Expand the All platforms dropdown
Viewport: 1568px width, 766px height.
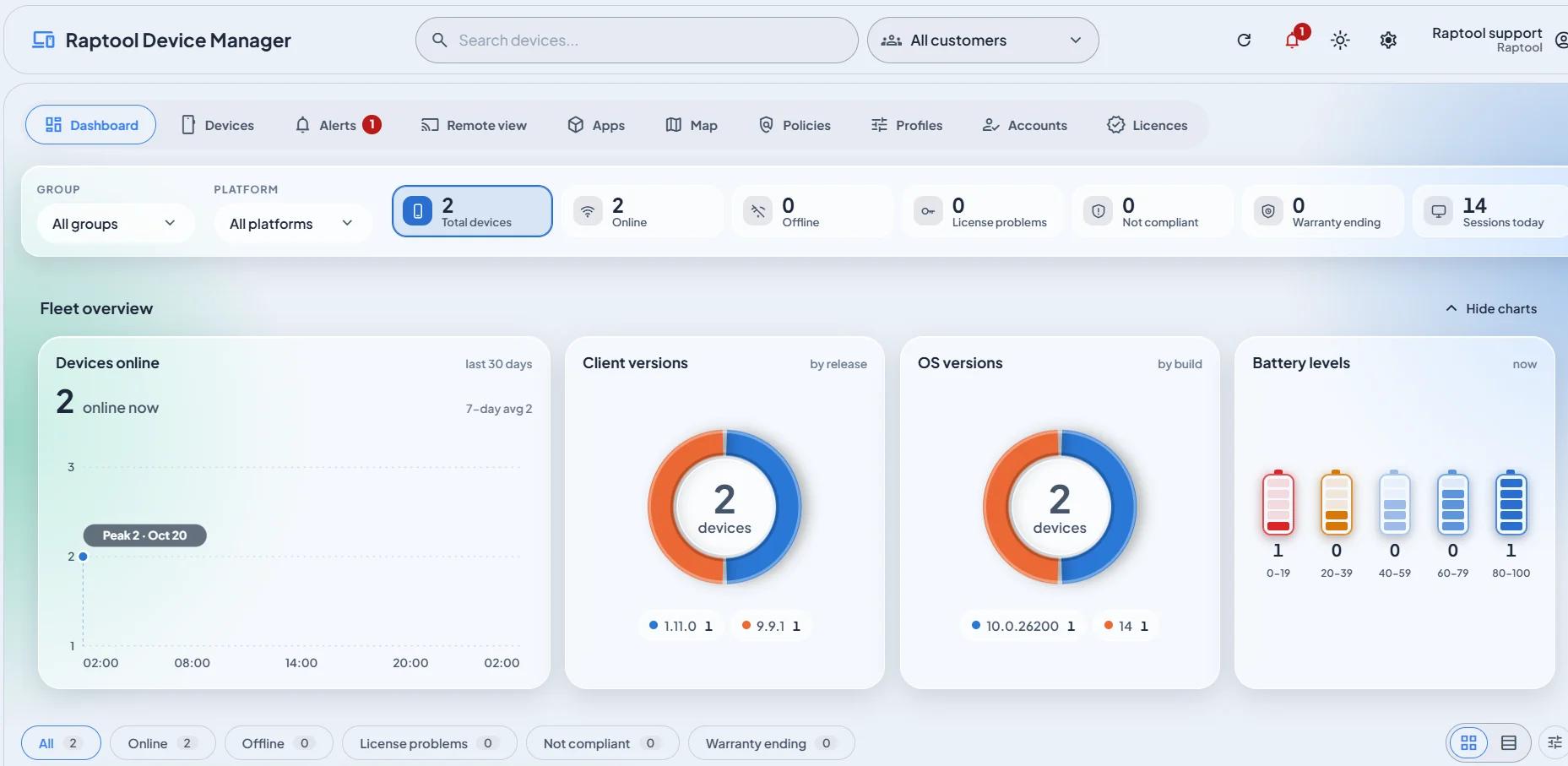[x=292, y=224]
